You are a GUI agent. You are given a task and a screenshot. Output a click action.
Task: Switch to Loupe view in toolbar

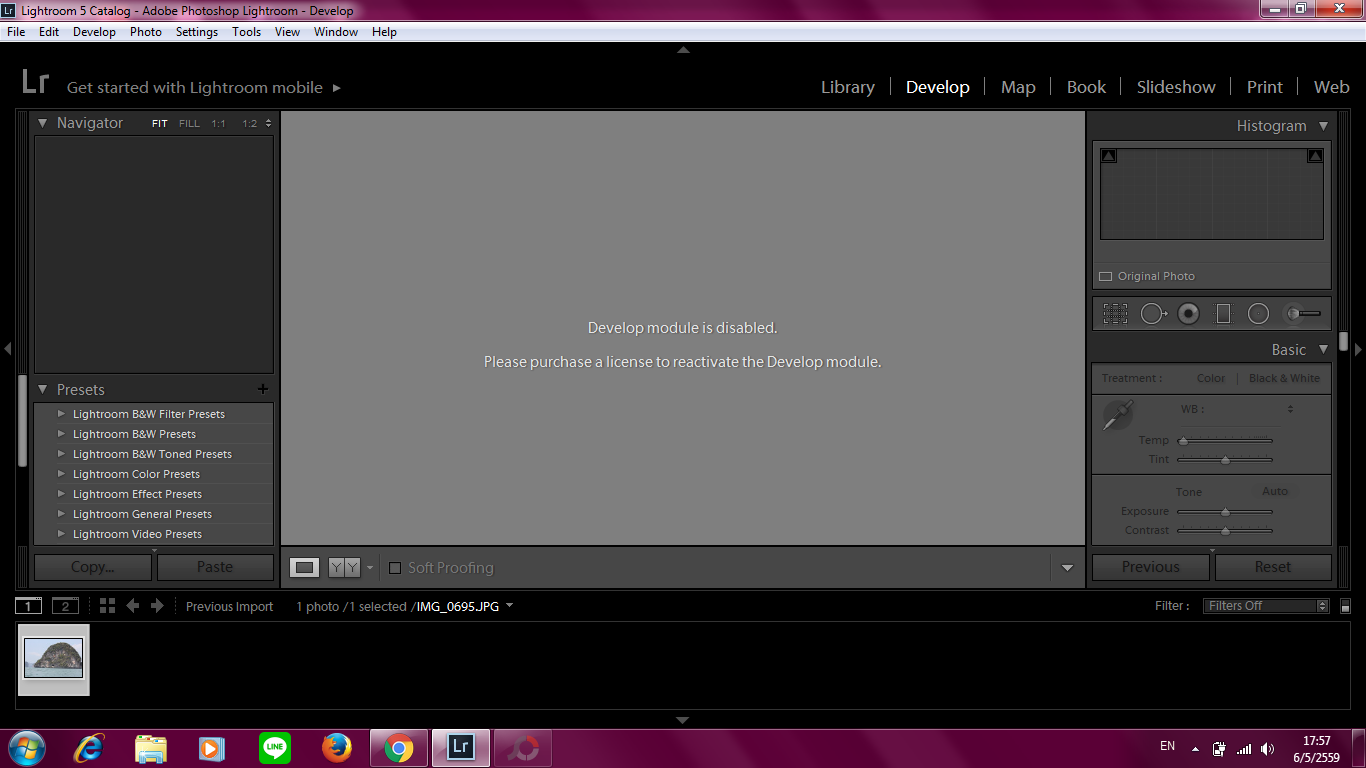(x=305, y=567)
